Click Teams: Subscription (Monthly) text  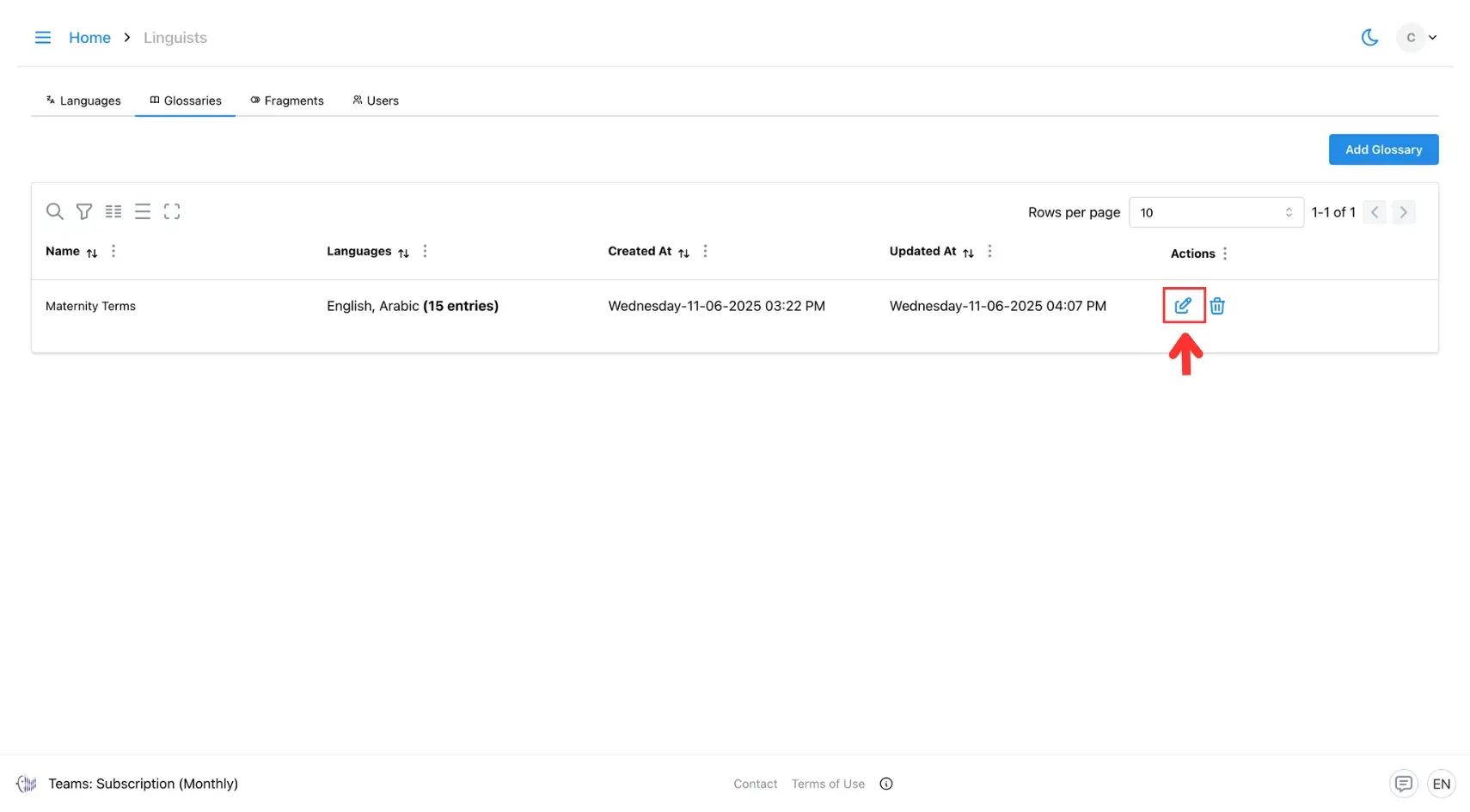pyautogui.click(x=144, y=784)
